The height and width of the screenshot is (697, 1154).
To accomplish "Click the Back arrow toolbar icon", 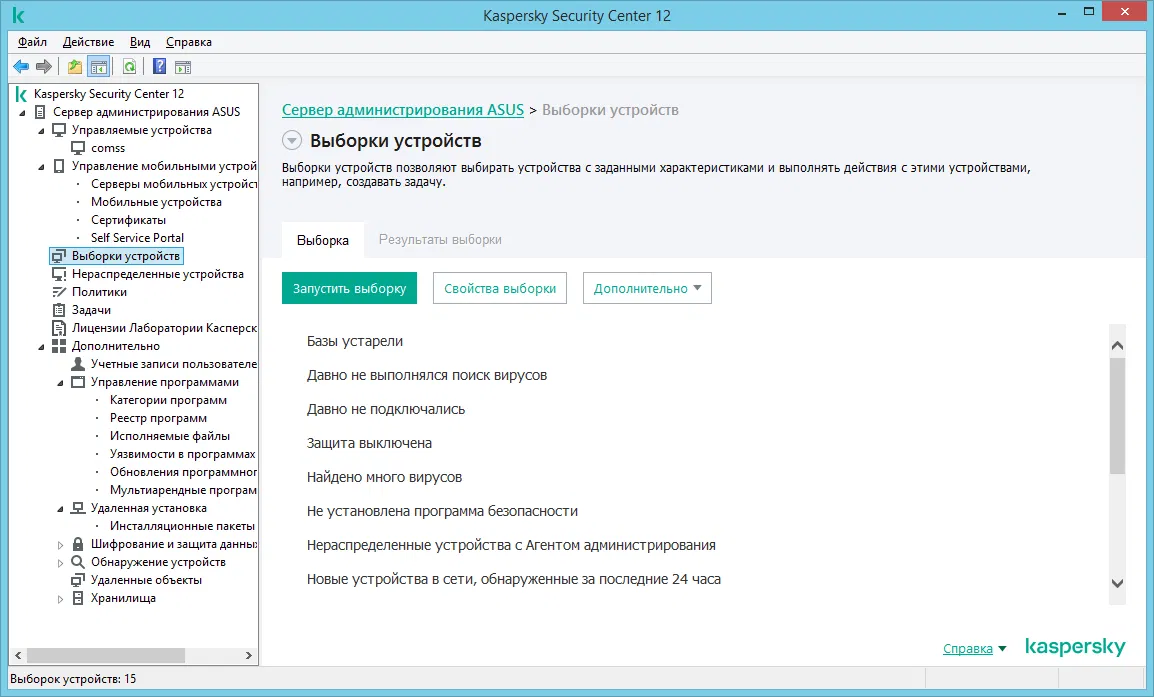I will click(x=21, y=67).
